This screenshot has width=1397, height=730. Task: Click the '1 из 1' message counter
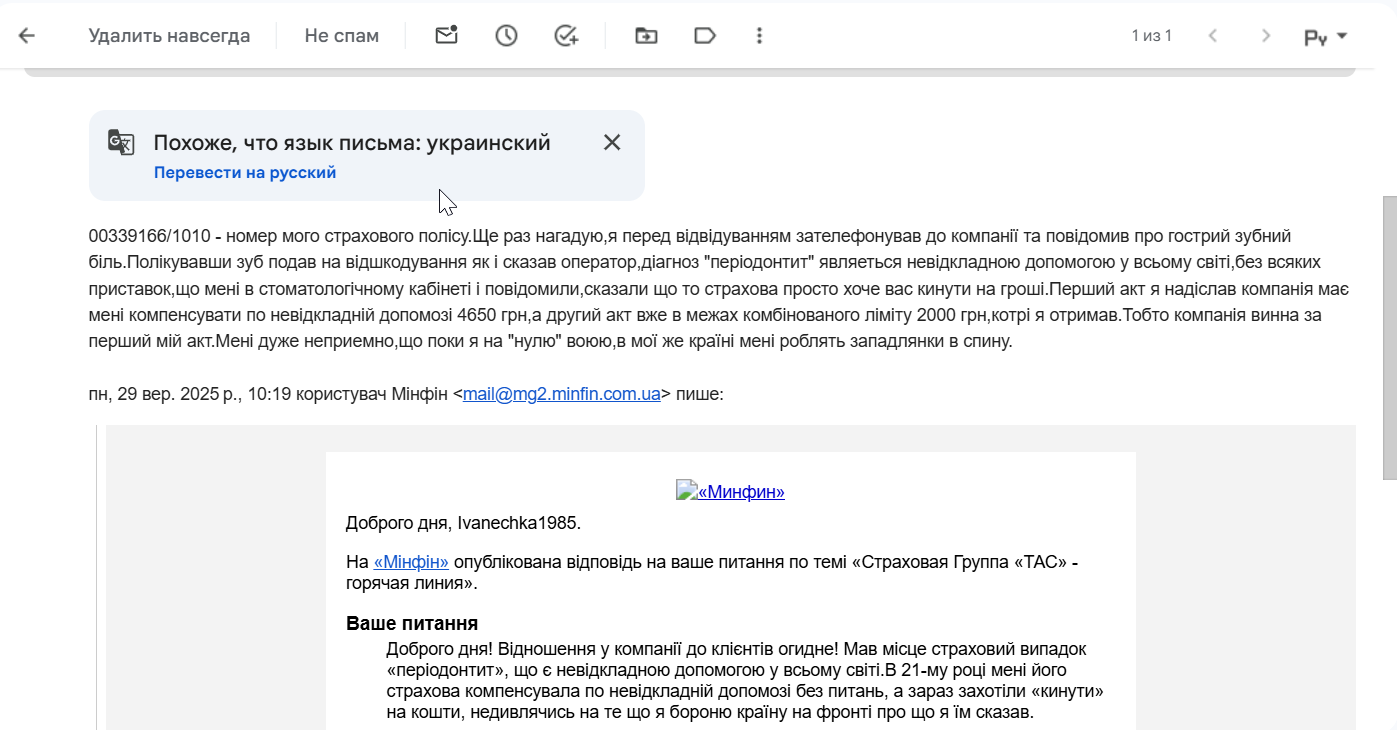1151,36
